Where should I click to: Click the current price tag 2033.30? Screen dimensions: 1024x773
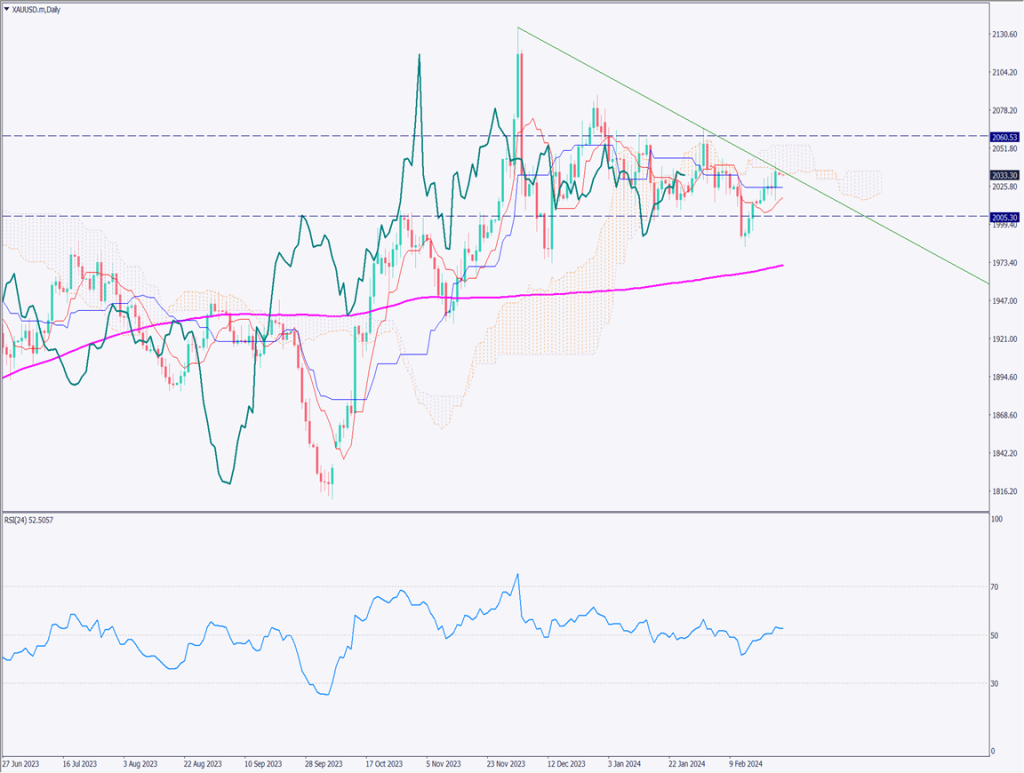pyautogui.click(x=1005, y=173)
